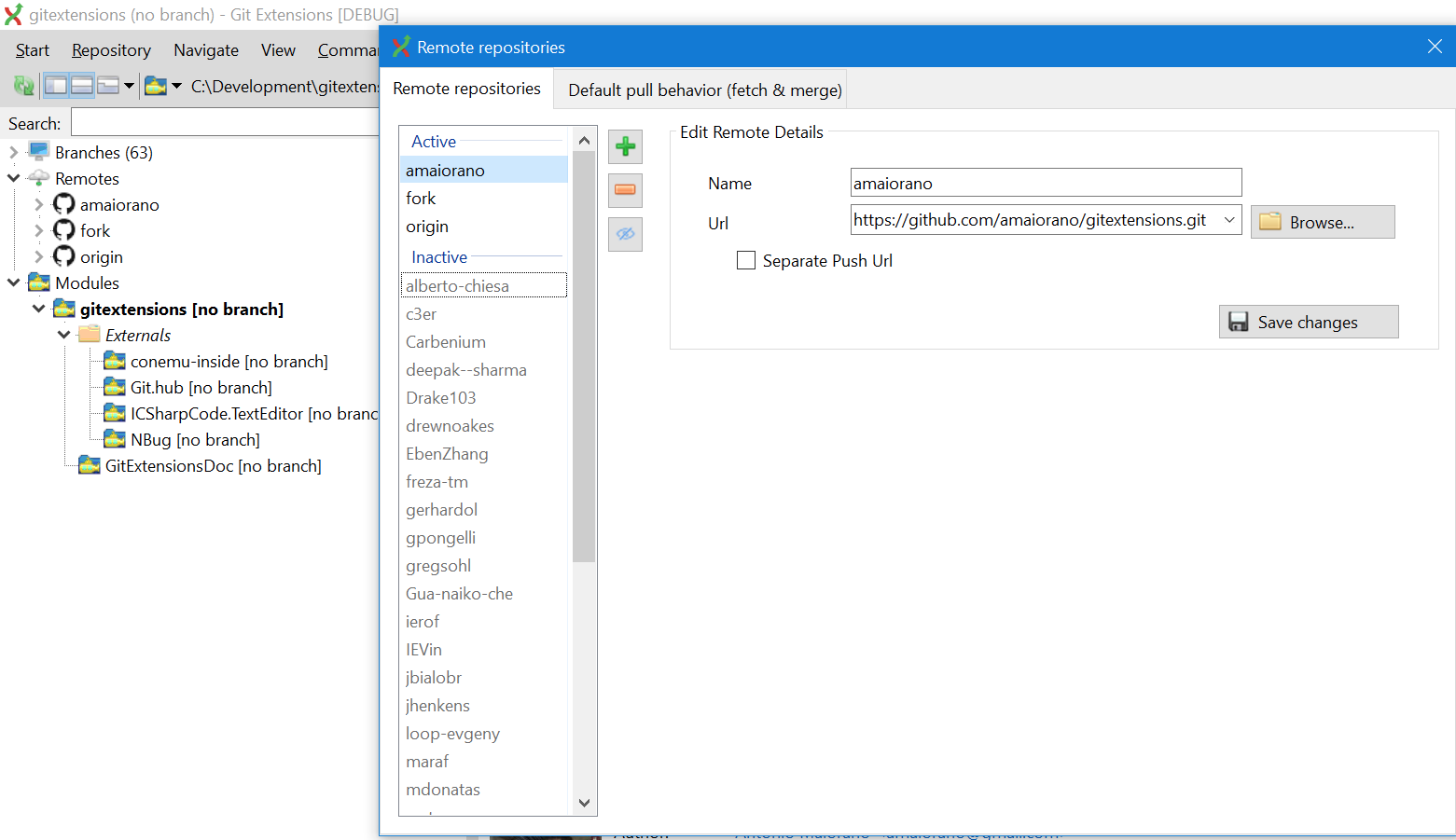Toggle the remote enabled/disabled eye icon button

pos(625,234)
